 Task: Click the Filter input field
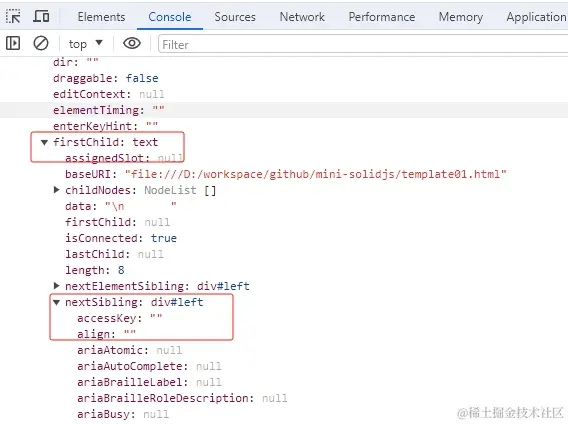(x=363, y=44)
